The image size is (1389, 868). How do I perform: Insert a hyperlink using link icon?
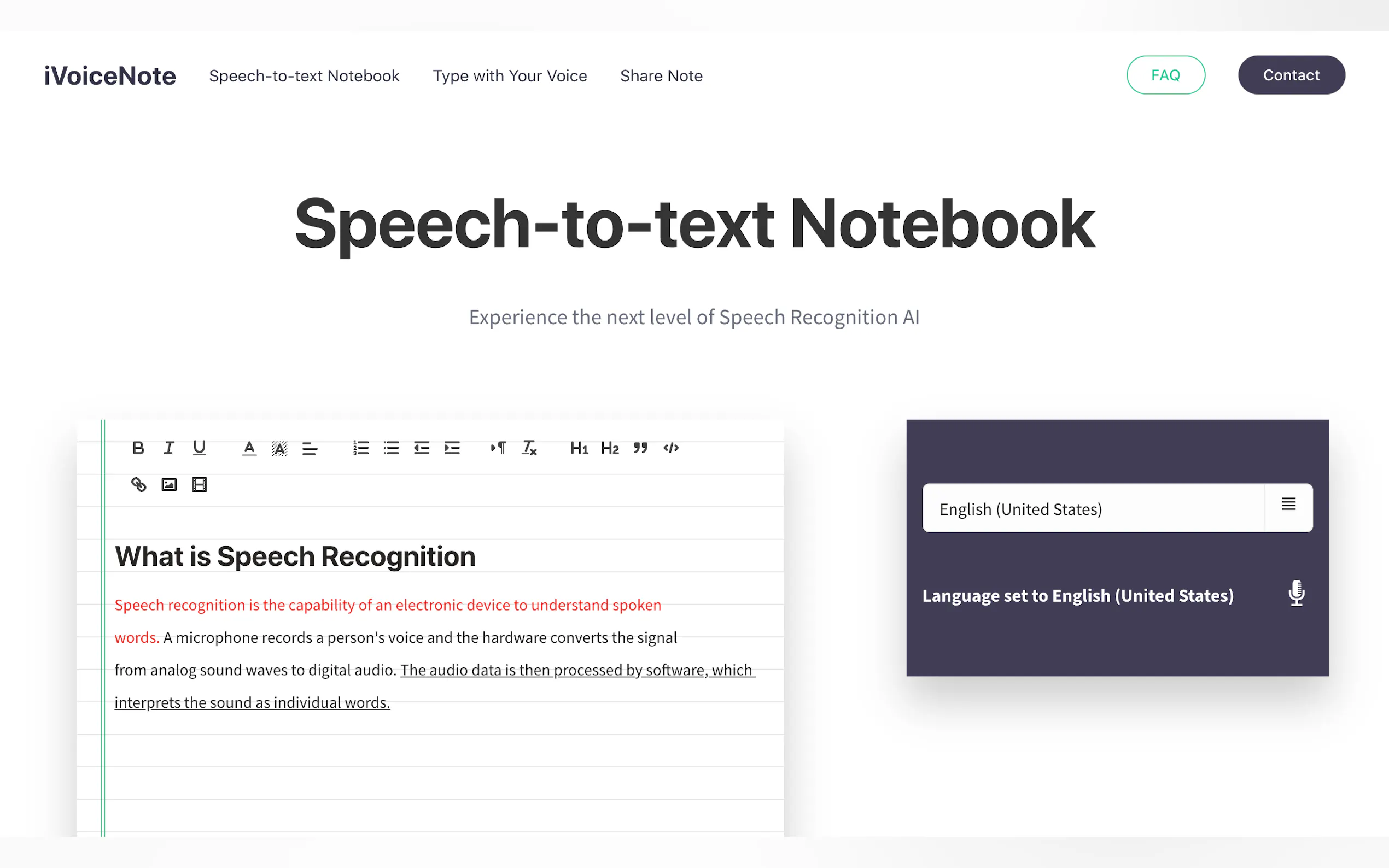(138, 484)
